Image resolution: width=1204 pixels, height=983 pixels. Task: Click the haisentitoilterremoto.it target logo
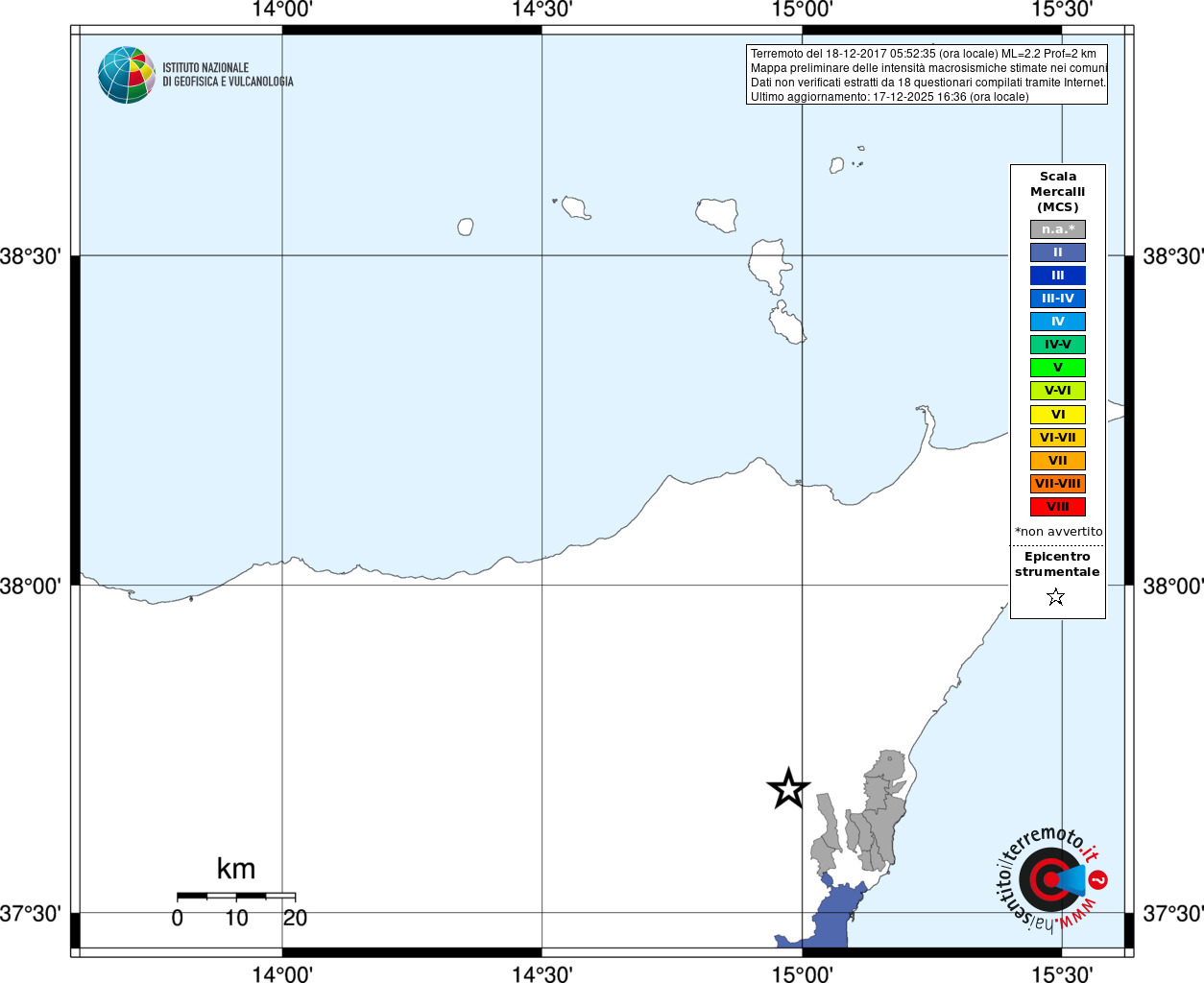pos(1050,879)
